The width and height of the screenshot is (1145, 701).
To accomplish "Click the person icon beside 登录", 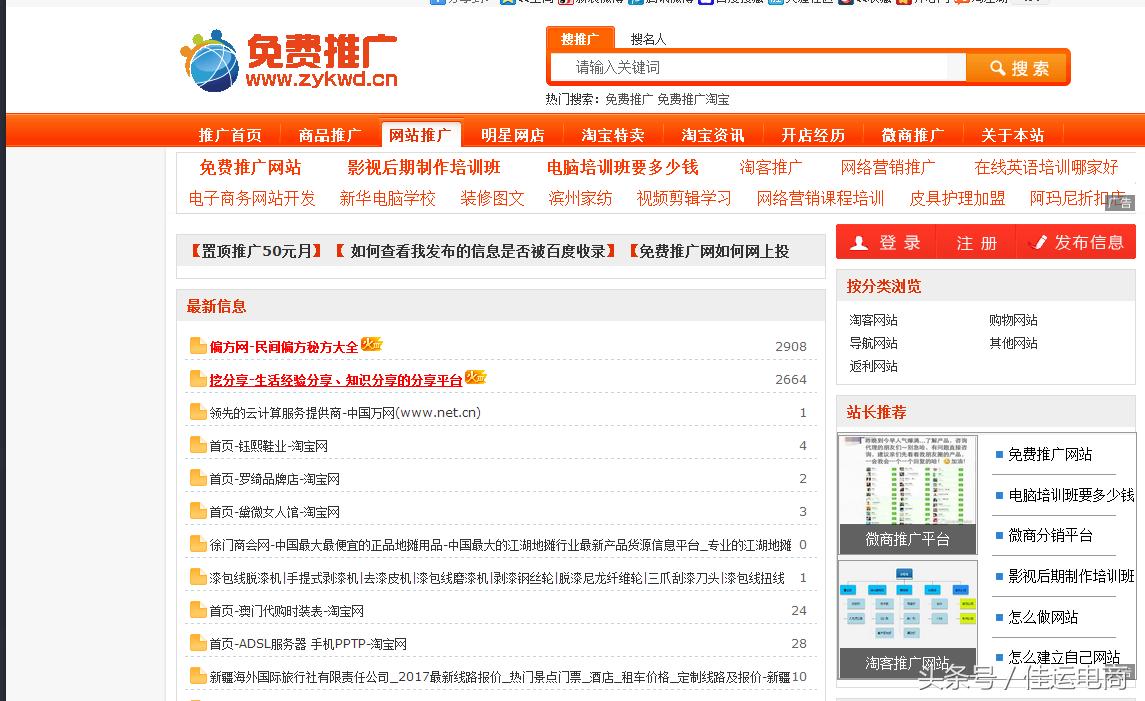I will click(862, 241).
